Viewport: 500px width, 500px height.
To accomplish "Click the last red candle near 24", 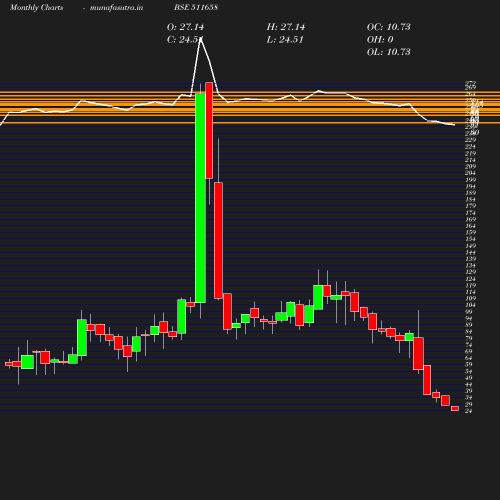I will click(x=455, y=408).
